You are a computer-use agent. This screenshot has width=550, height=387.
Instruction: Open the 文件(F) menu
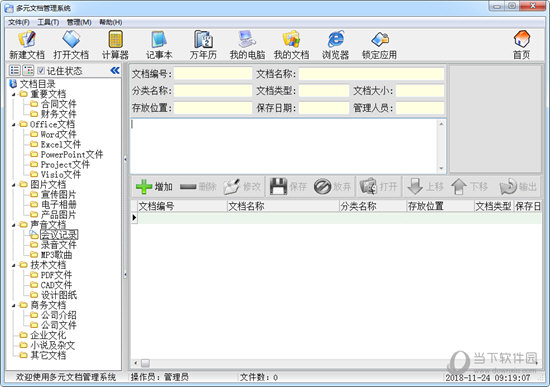pyautogui.click(x=19, y=22)
